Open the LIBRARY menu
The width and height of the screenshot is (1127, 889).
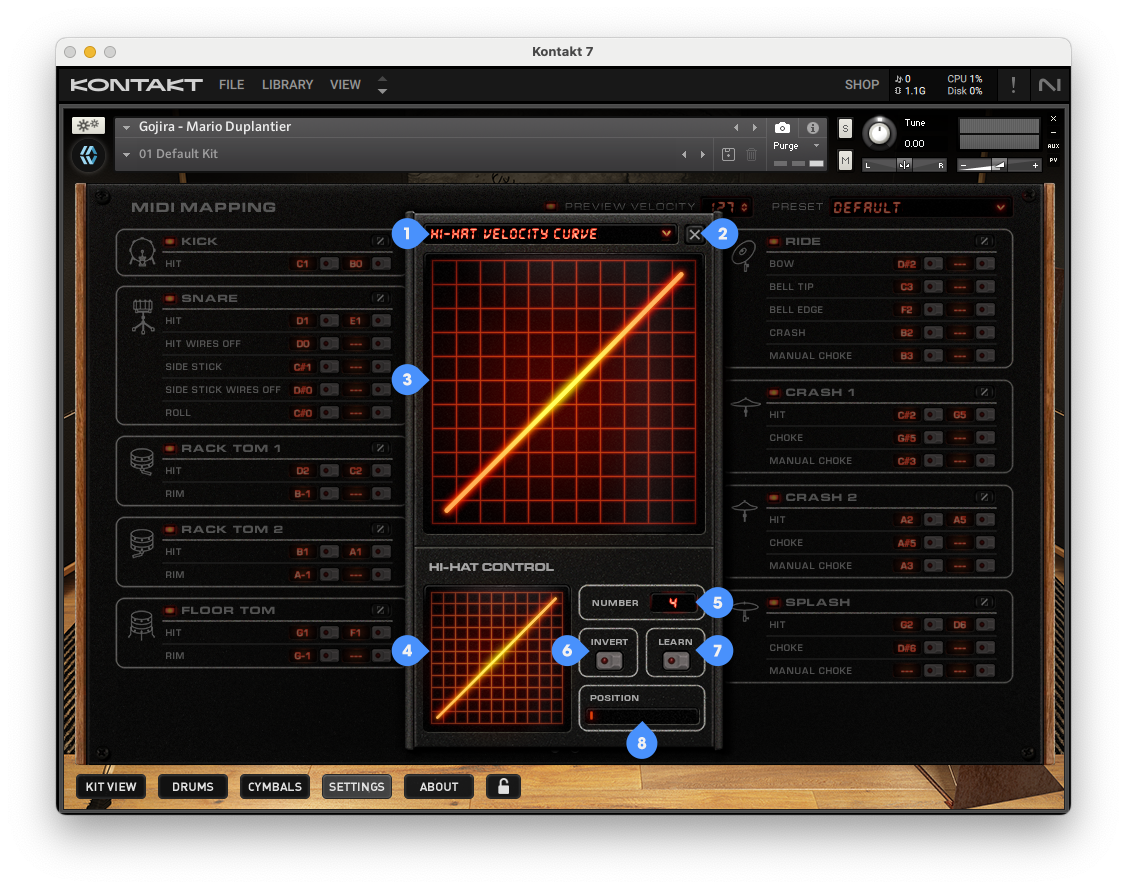point(287,85)
